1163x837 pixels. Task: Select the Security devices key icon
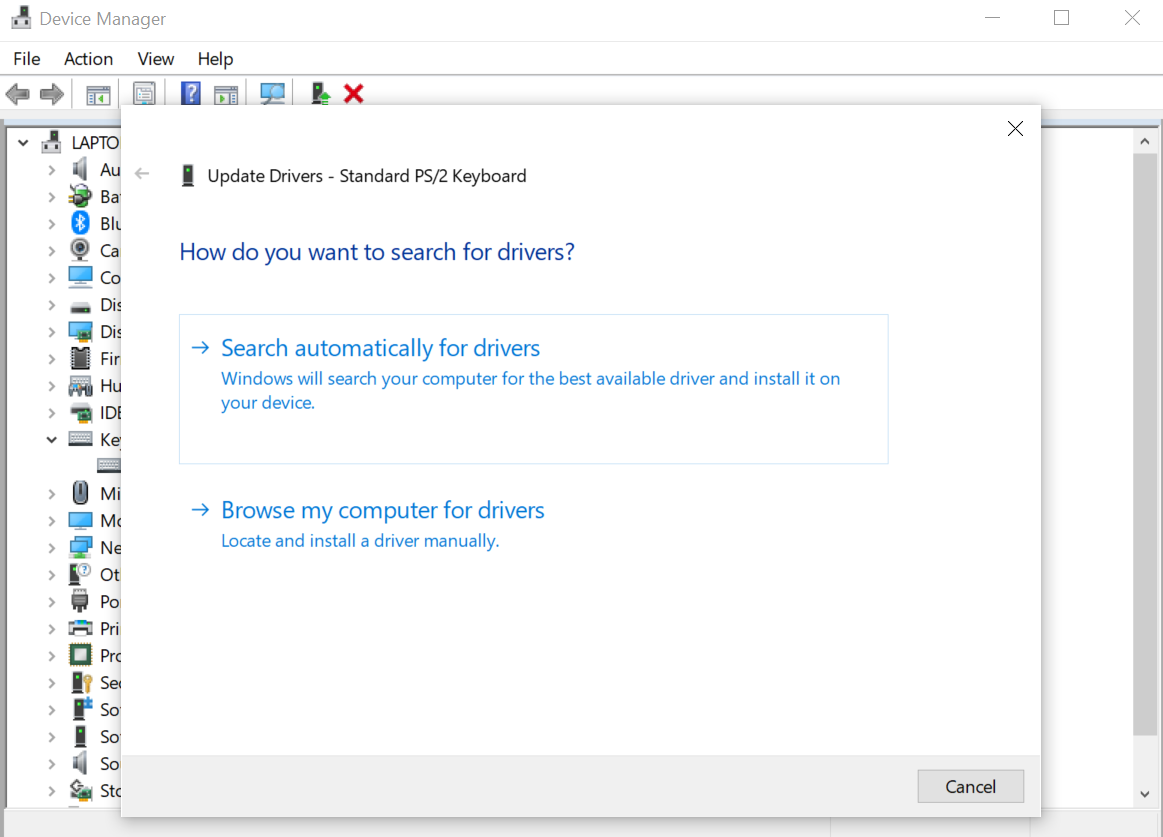[81, 683]
